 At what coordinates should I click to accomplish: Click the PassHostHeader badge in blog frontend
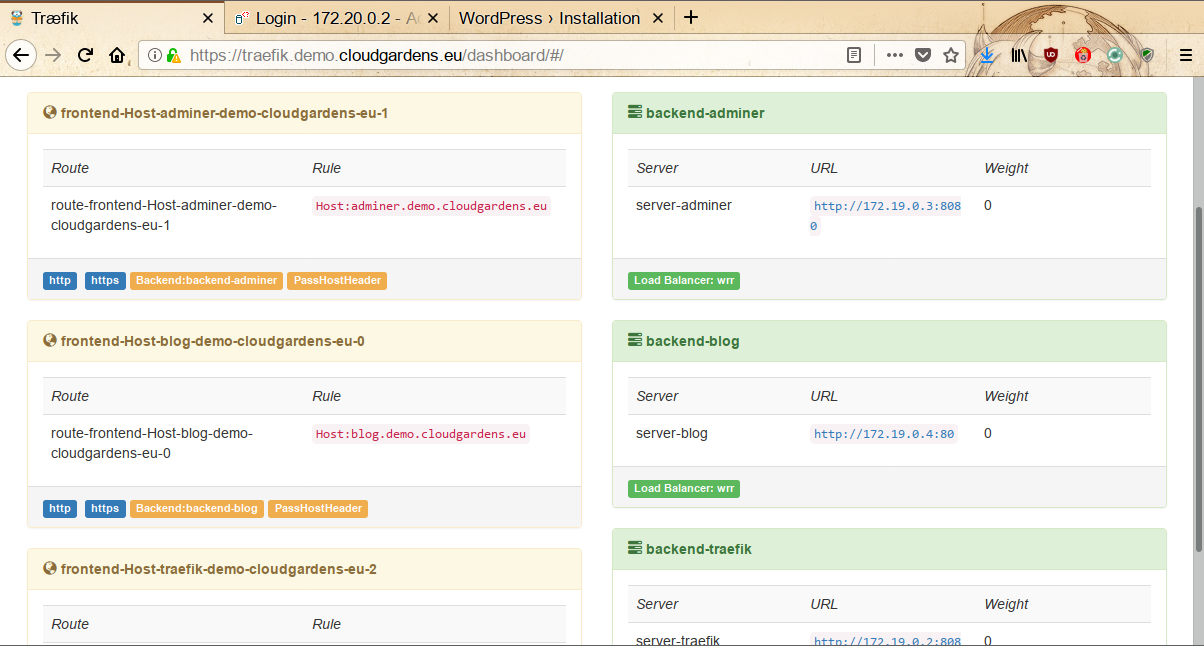[318, 509]
